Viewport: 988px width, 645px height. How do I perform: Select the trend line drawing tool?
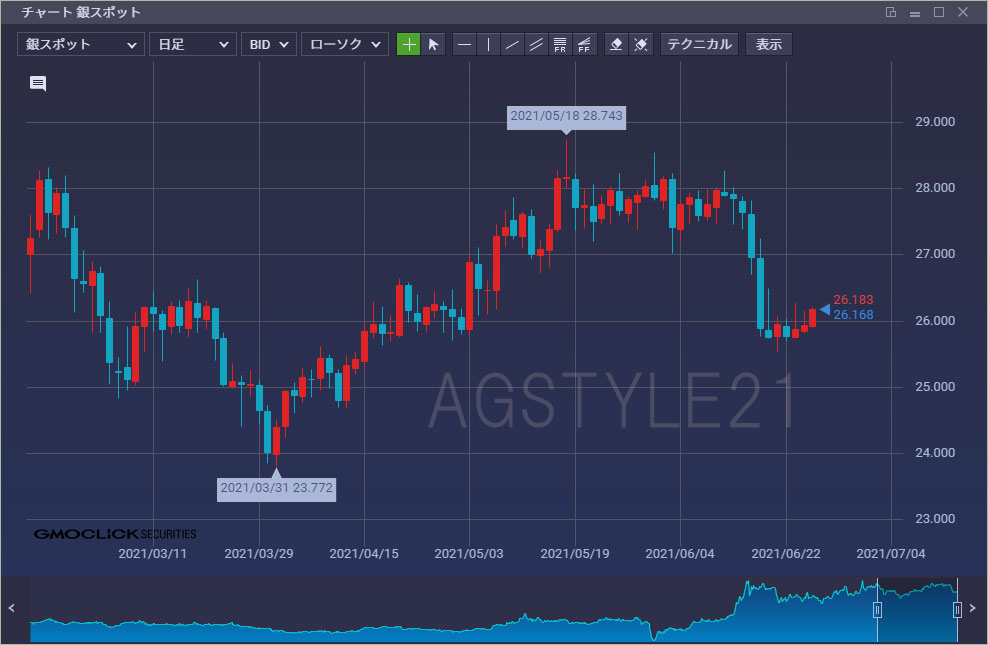pos(512,44)
